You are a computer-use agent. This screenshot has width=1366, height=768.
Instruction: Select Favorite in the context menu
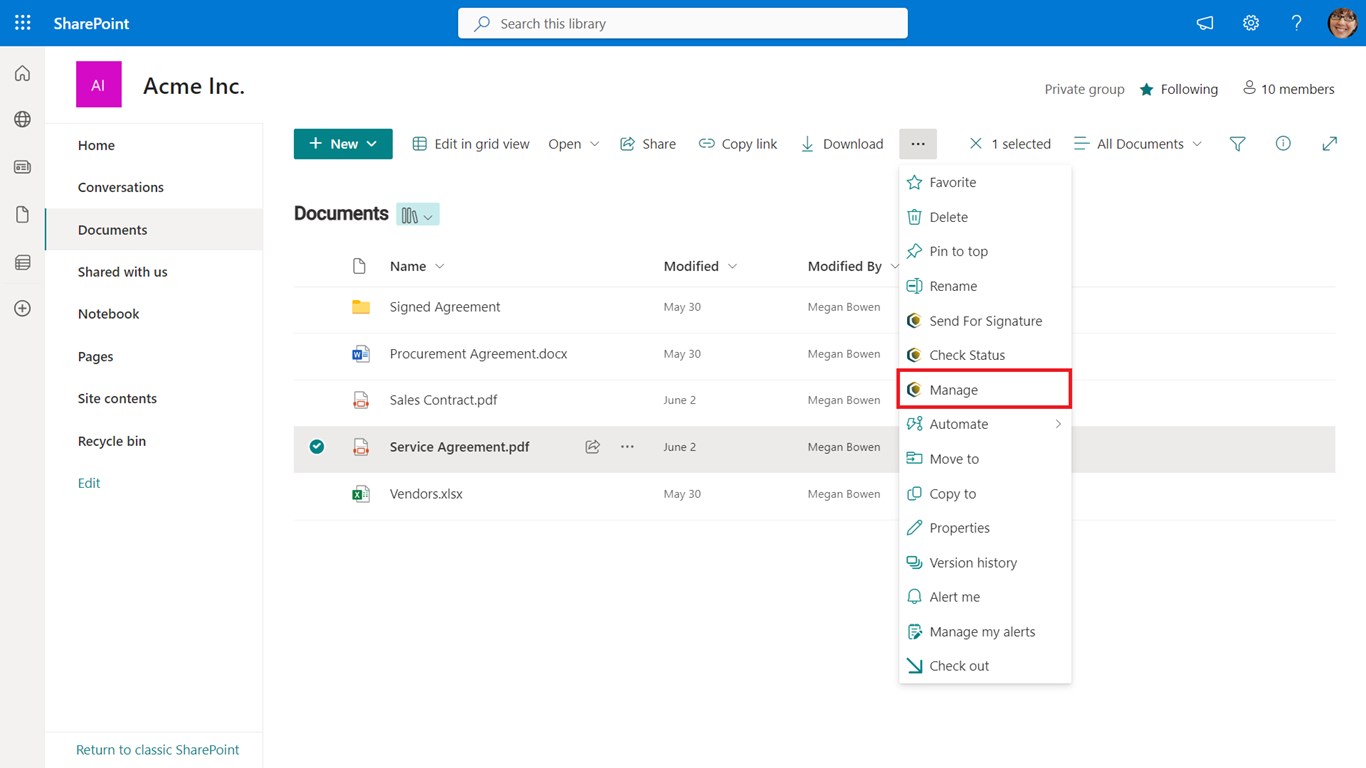985,182
